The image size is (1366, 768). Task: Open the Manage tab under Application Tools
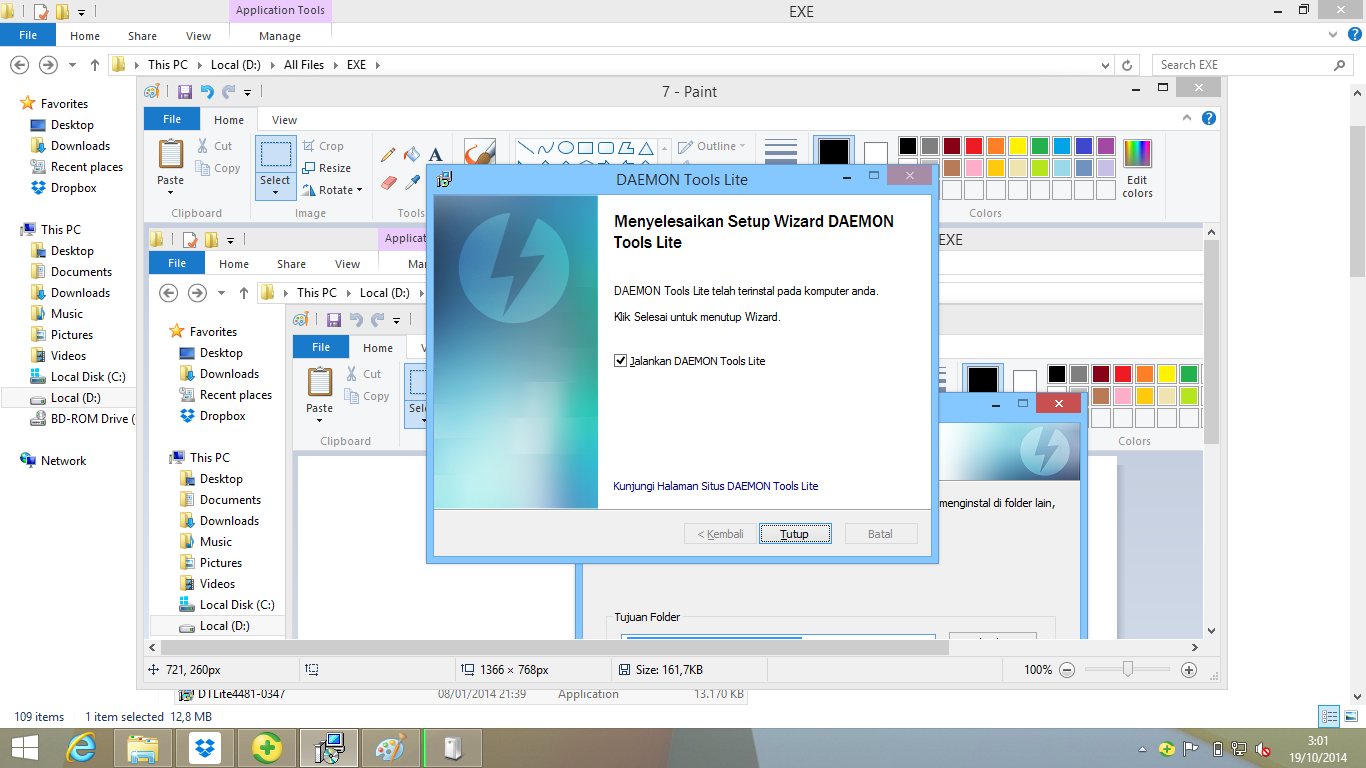pyautogui.click(x=280, y=36)
